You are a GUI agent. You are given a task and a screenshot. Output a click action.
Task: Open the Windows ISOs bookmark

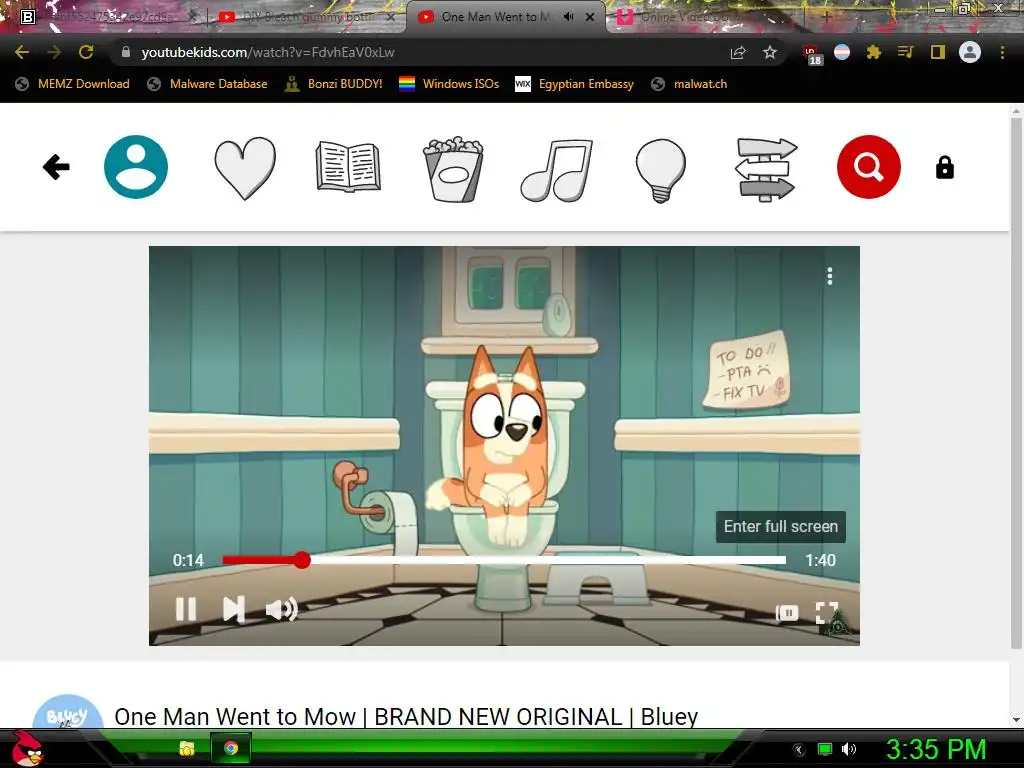449,84
